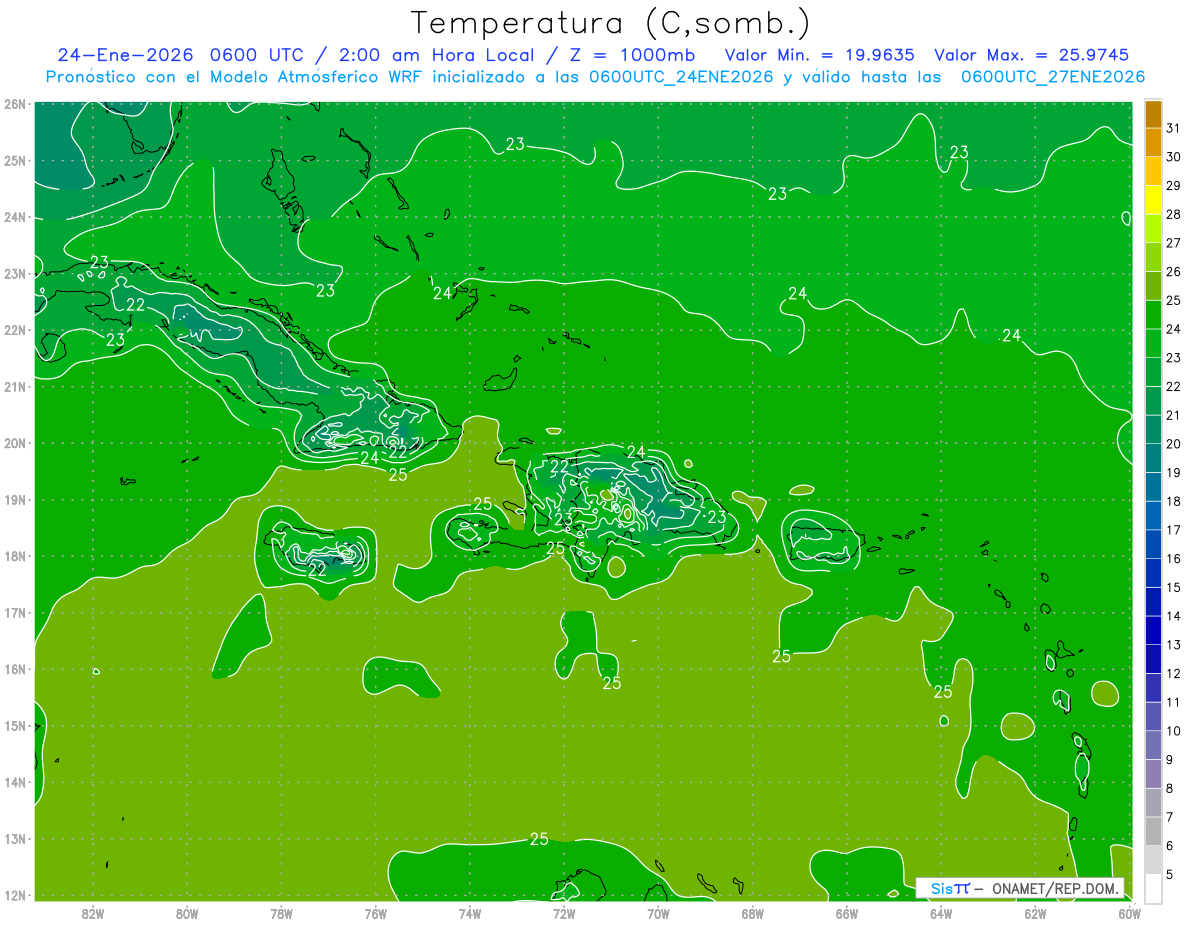Viewport: 1200px width, 927px height.
Task: Click the colorbar scale label 14
Action: pos(1173,616)
